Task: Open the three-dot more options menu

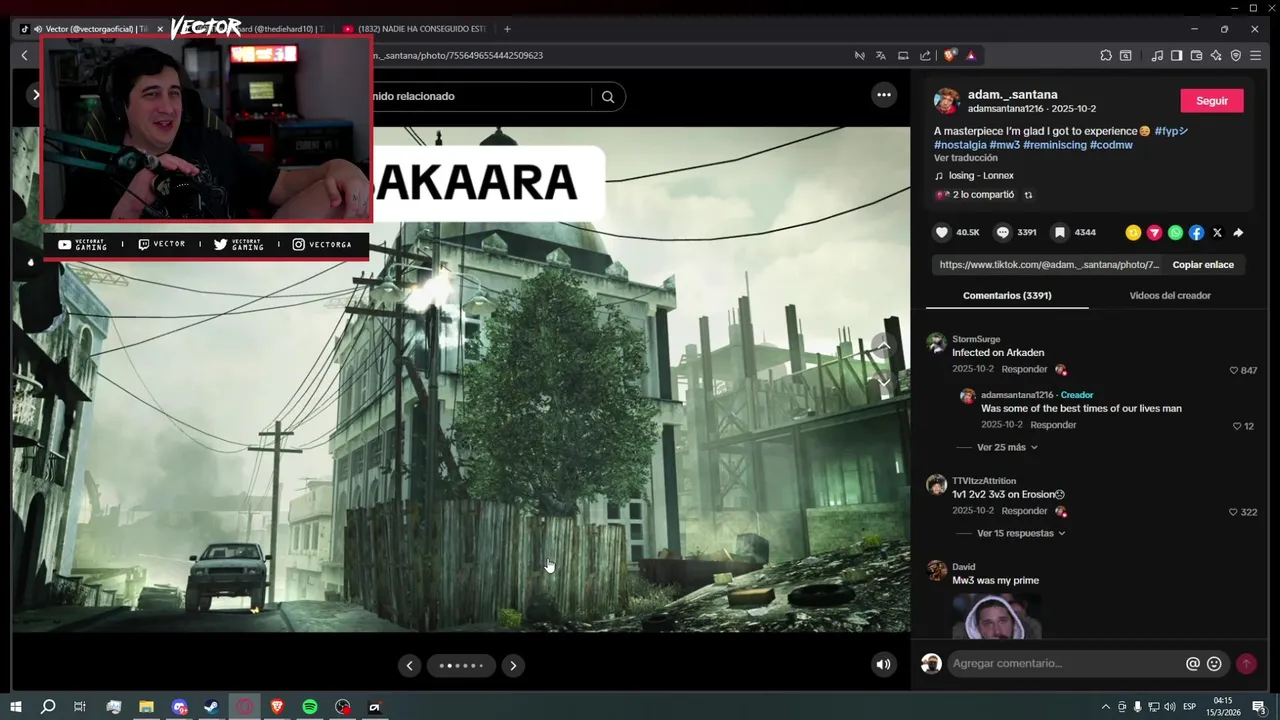Action: pyautogui.click(x=884, y=95)
